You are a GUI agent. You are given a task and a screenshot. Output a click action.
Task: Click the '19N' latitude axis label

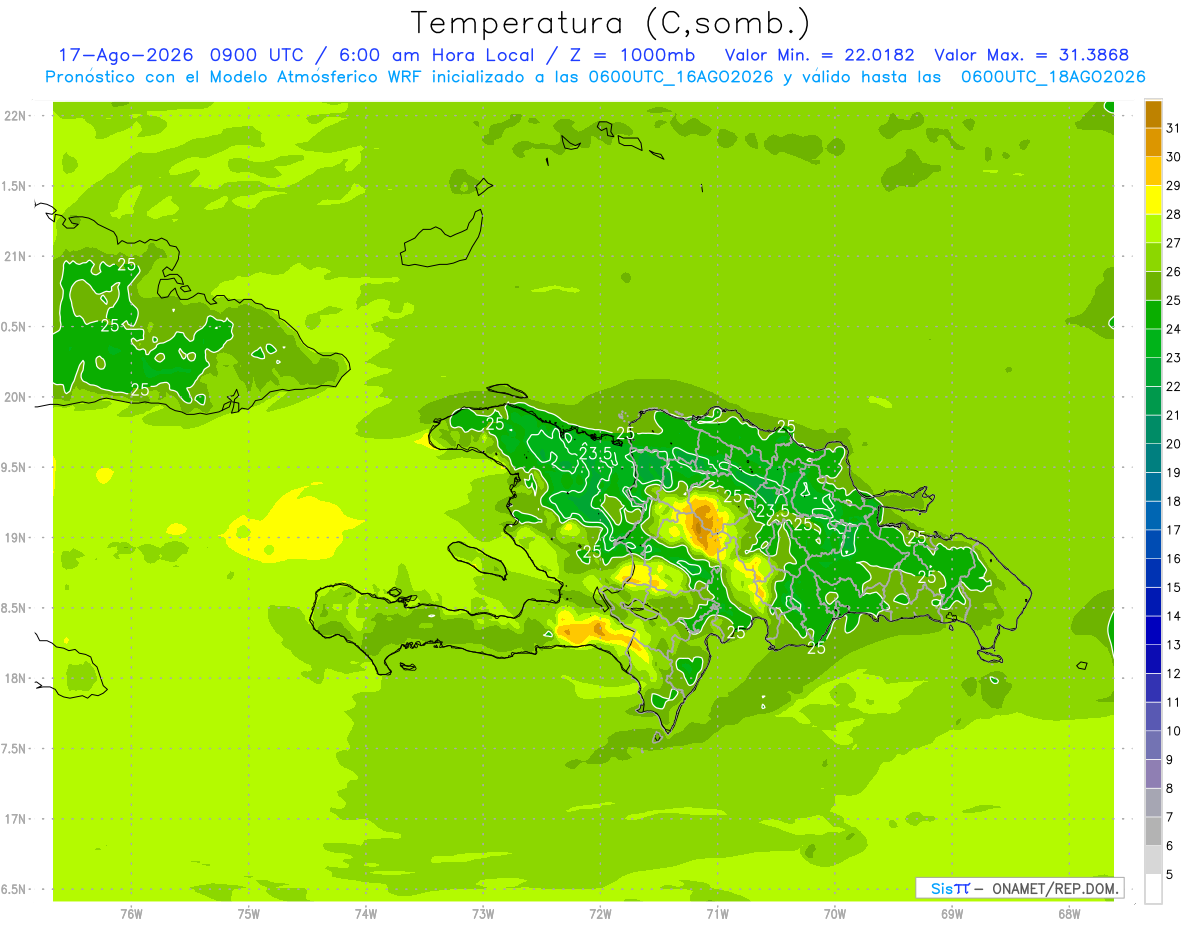15,538
